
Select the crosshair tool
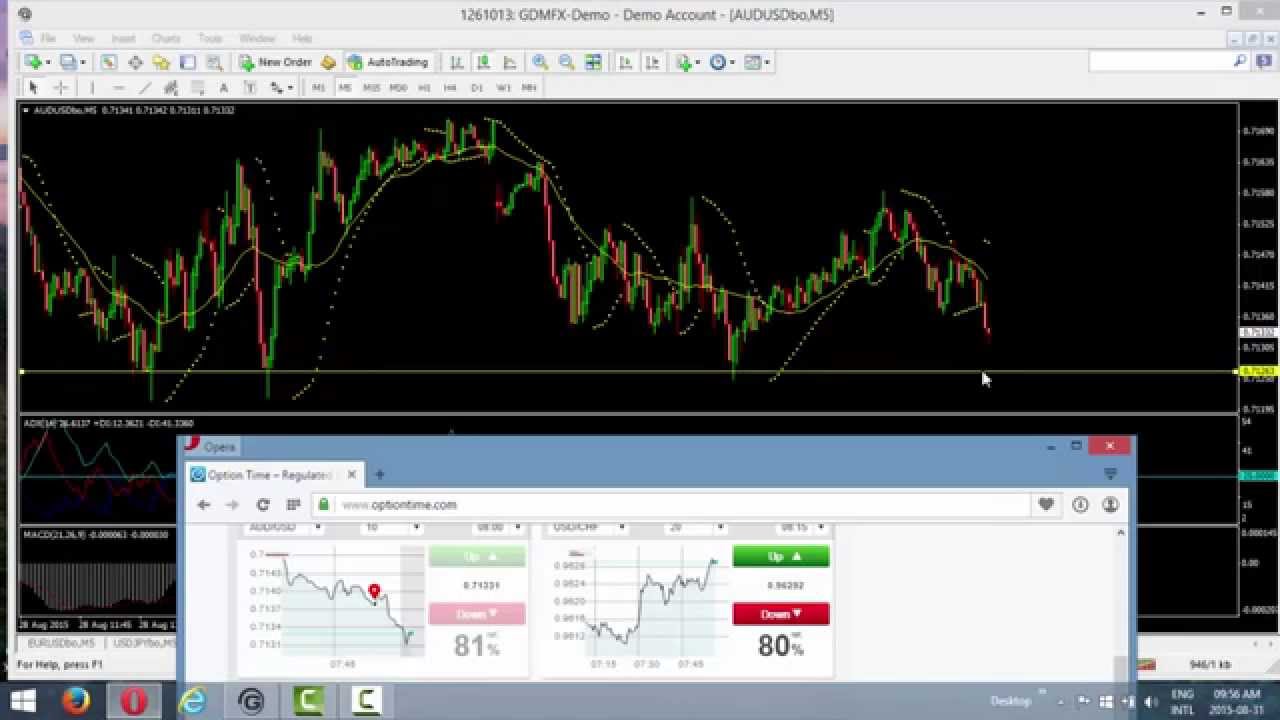(x=60, y=88)
